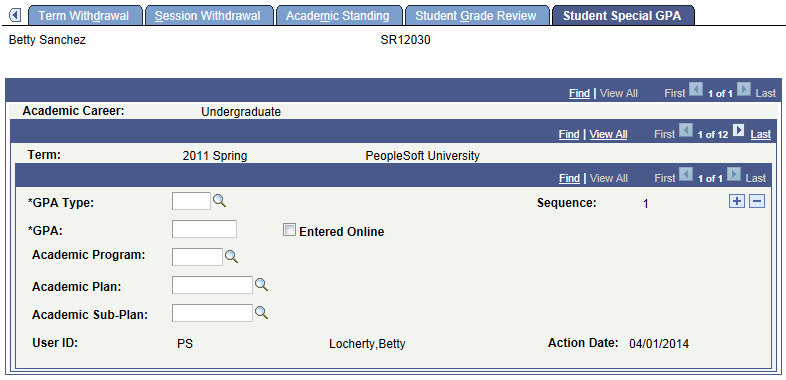Focus the Academic Sub-Plan input field
This screenshot has height=380, width=786.
[x=212, y=313]
